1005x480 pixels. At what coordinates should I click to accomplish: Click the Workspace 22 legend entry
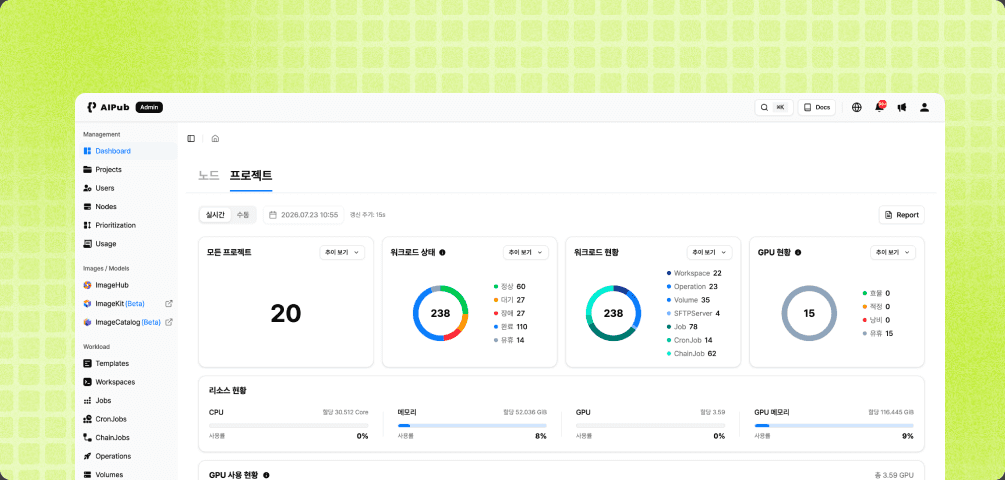(694, 273)
